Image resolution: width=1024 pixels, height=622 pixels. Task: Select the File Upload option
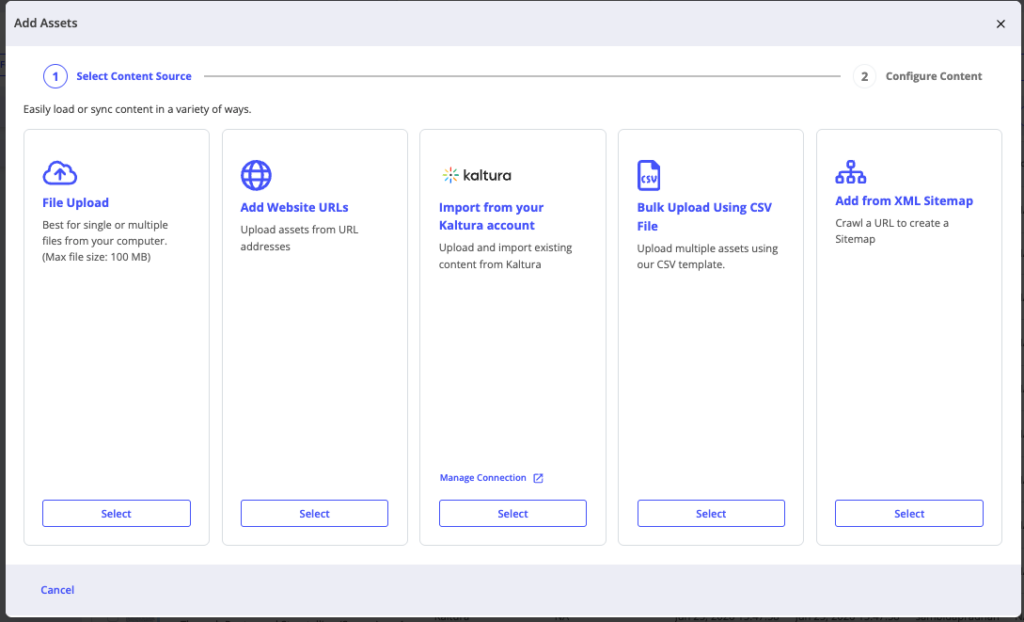(116, 514)
